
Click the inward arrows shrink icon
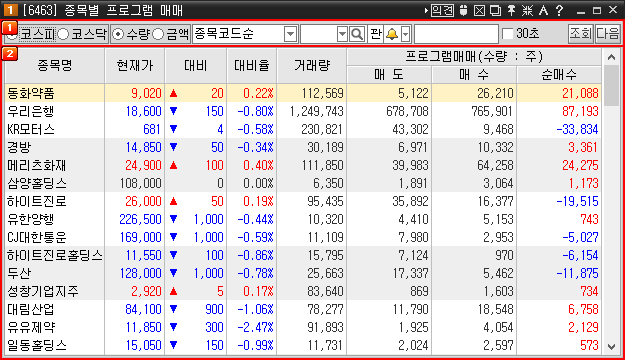(x=527, y=10)
